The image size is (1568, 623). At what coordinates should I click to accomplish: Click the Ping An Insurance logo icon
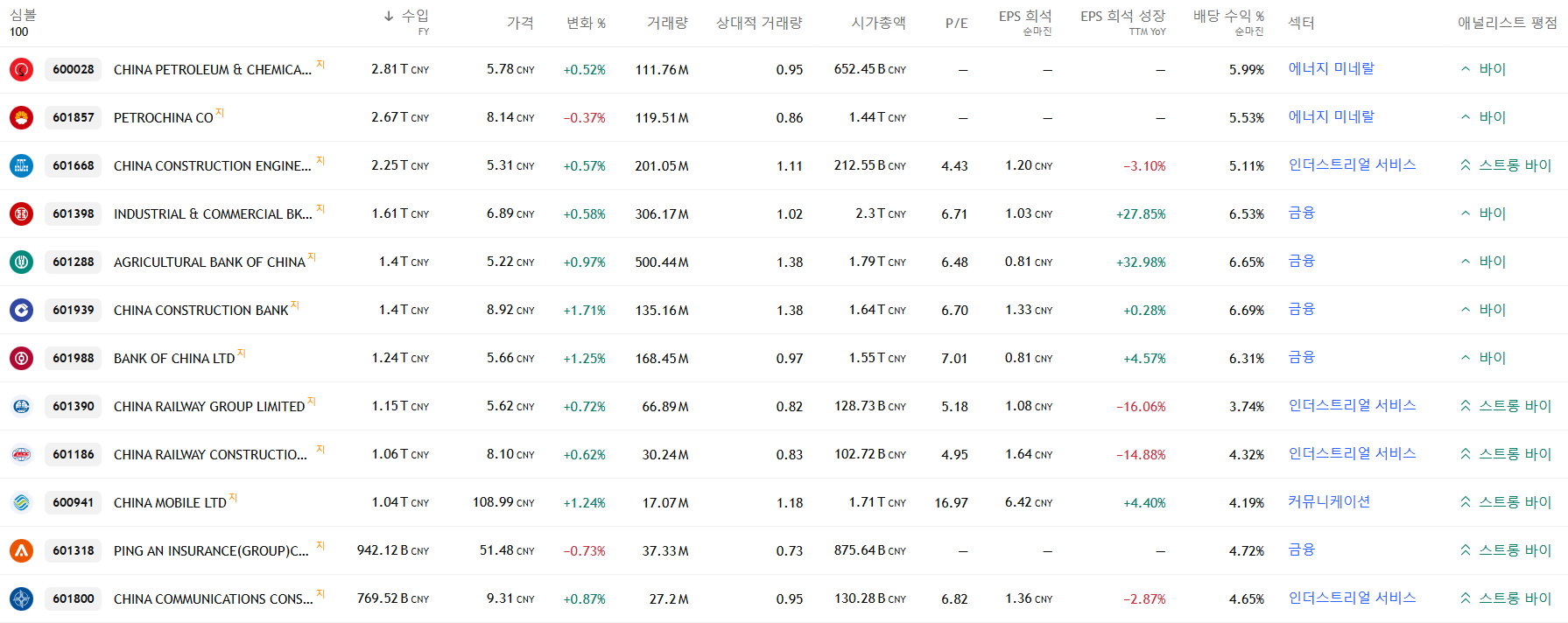pos(22,550)
